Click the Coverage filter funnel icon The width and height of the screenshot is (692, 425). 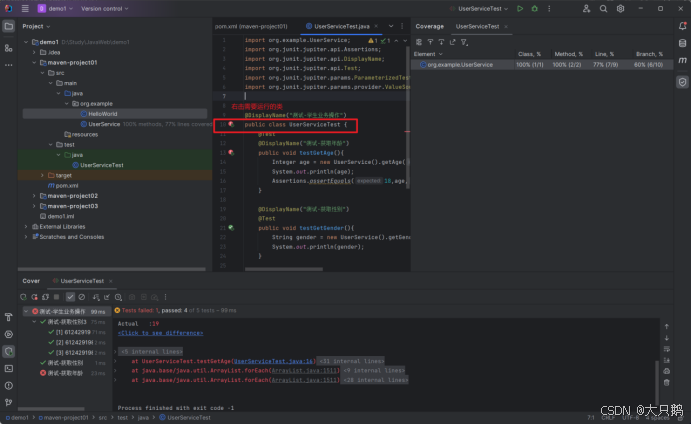tap(464, 42)
